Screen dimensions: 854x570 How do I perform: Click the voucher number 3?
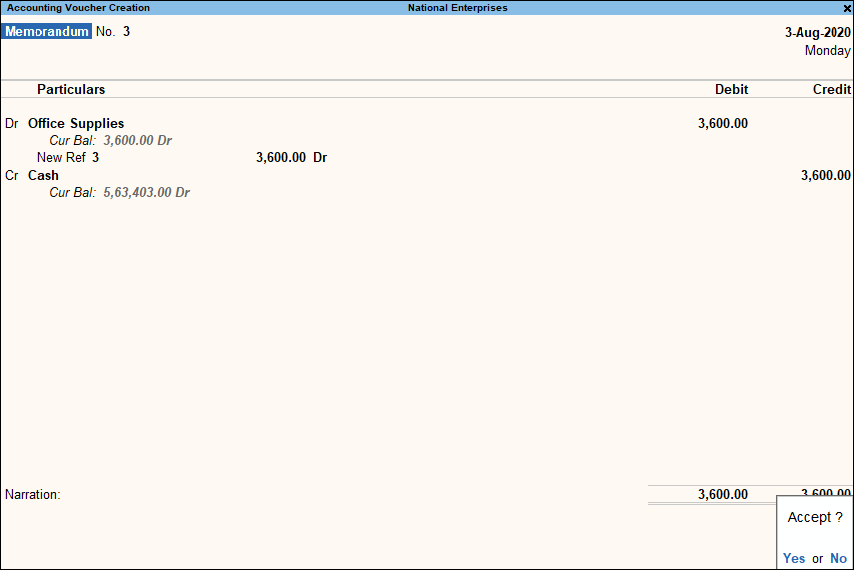pyautogui.click(x=126, y=32)
